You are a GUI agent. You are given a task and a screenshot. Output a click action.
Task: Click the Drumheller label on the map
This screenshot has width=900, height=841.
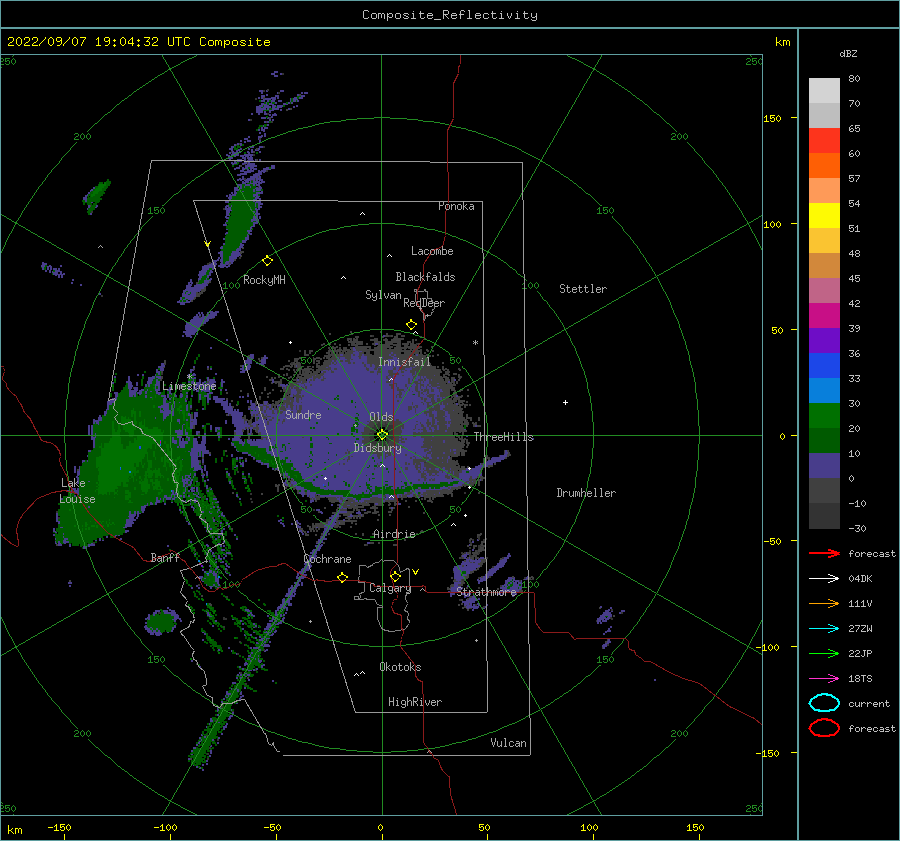pos(586,493)
